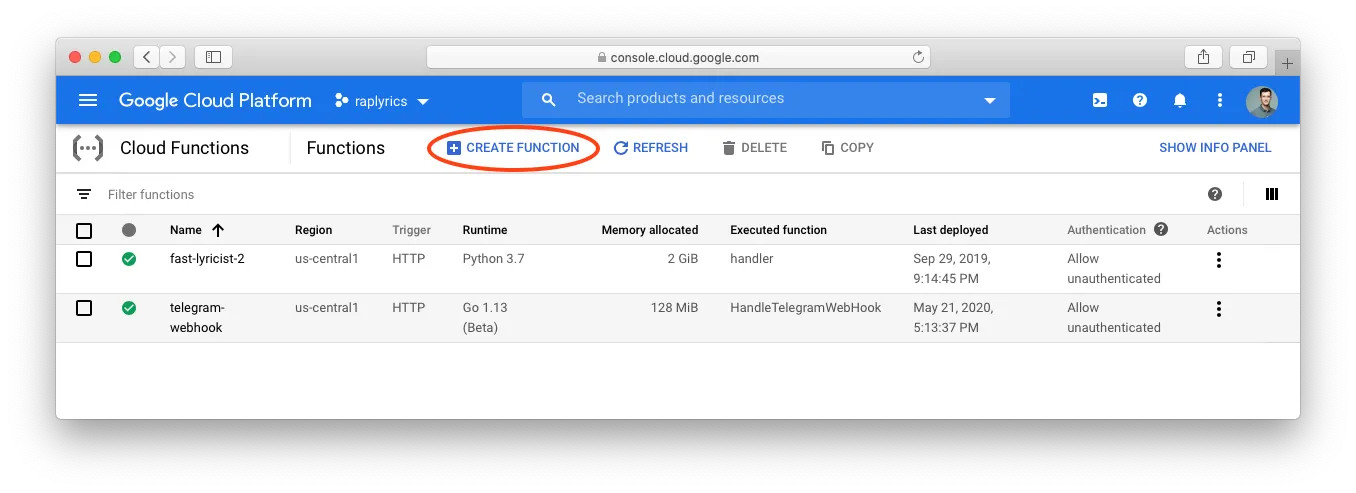Open telegram-webhook function name
This screenshot has width=1356, height=493.
click(x=198, y=318)
